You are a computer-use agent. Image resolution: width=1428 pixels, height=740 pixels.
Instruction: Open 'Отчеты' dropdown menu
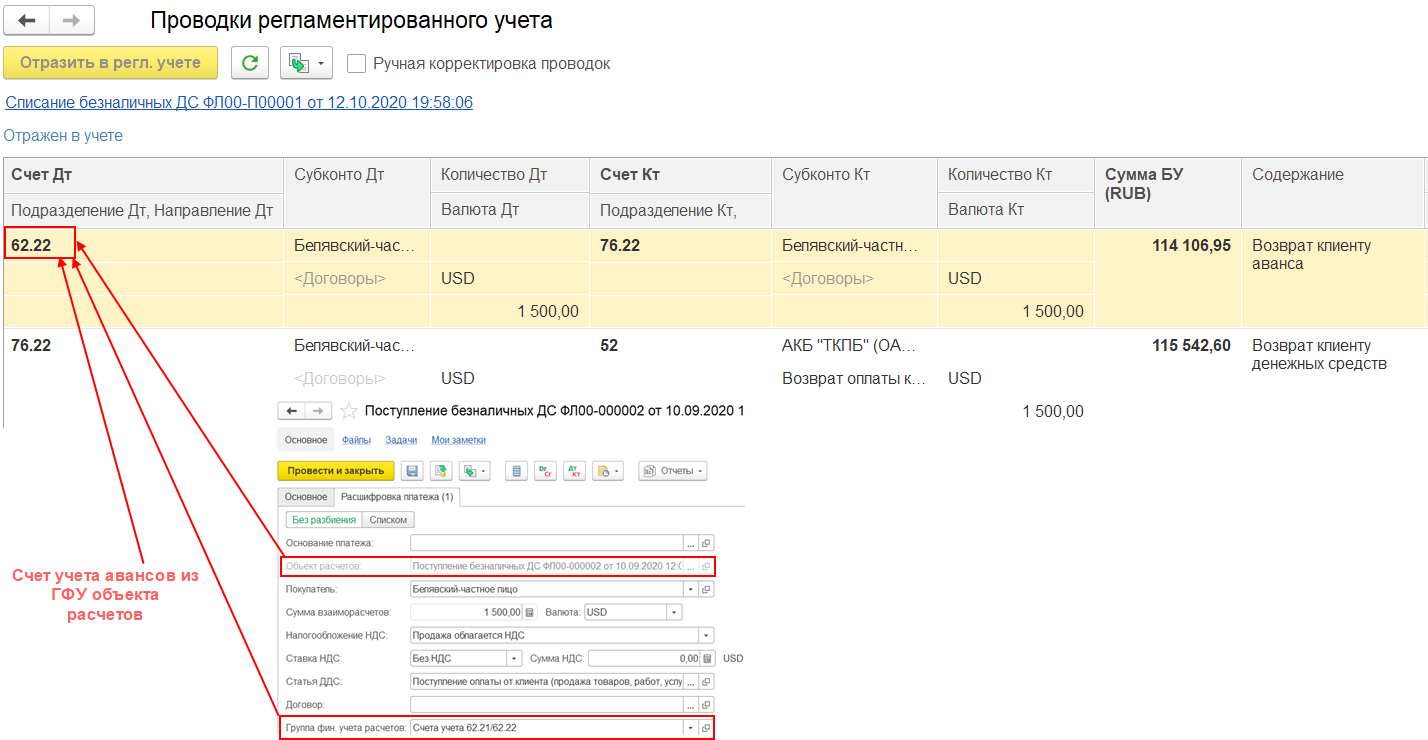[x=673, y=471]
